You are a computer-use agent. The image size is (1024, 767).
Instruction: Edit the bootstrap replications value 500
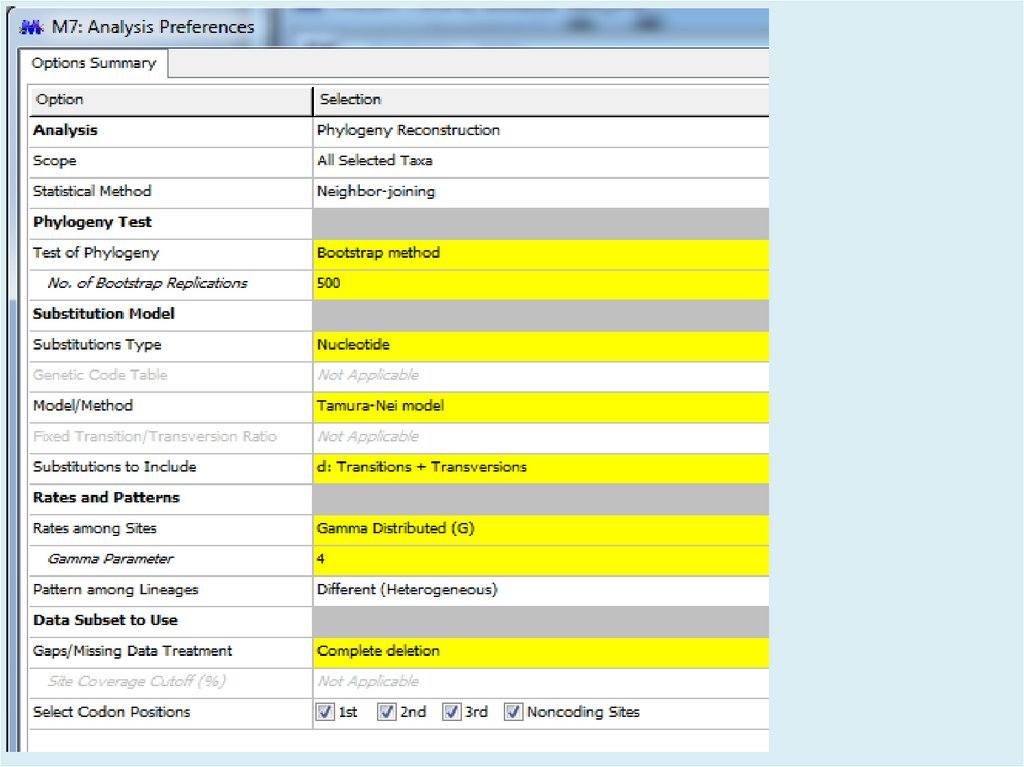point(540,283)
